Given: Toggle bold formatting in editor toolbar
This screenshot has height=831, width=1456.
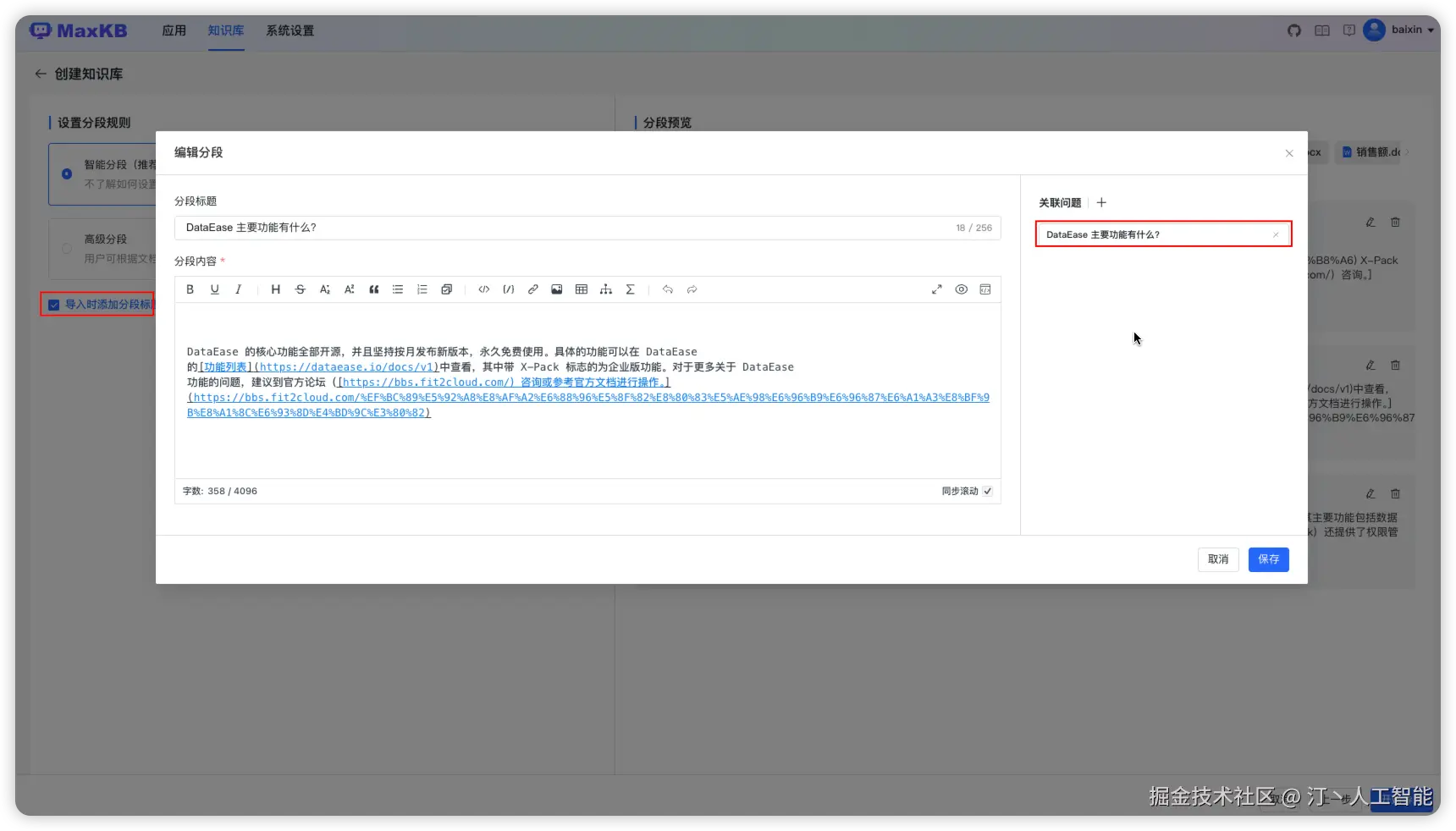Looking at the screenshot, I should coord(190,289).
